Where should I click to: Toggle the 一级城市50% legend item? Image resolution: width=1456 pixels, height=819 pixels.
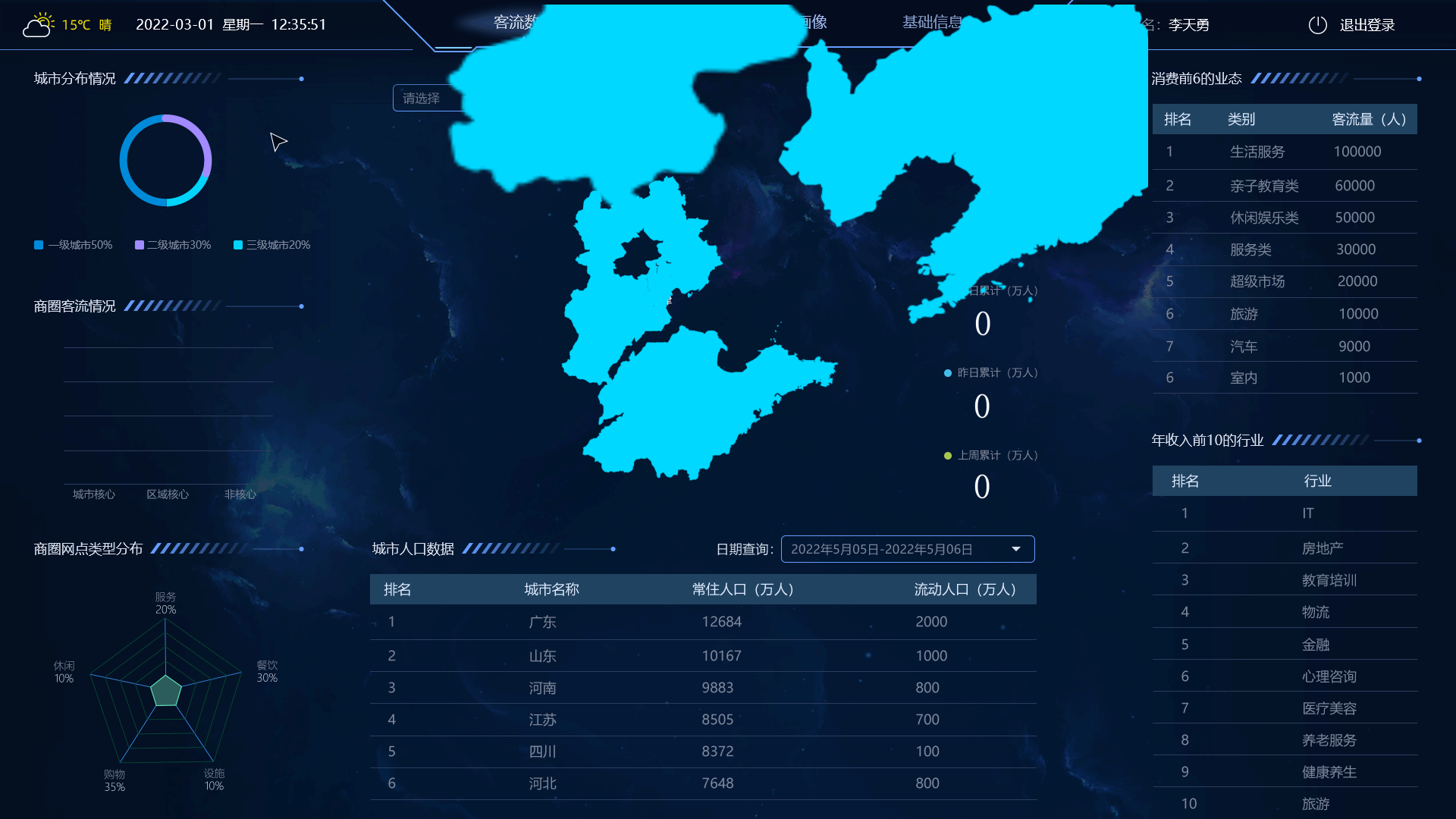pos(74,245)
